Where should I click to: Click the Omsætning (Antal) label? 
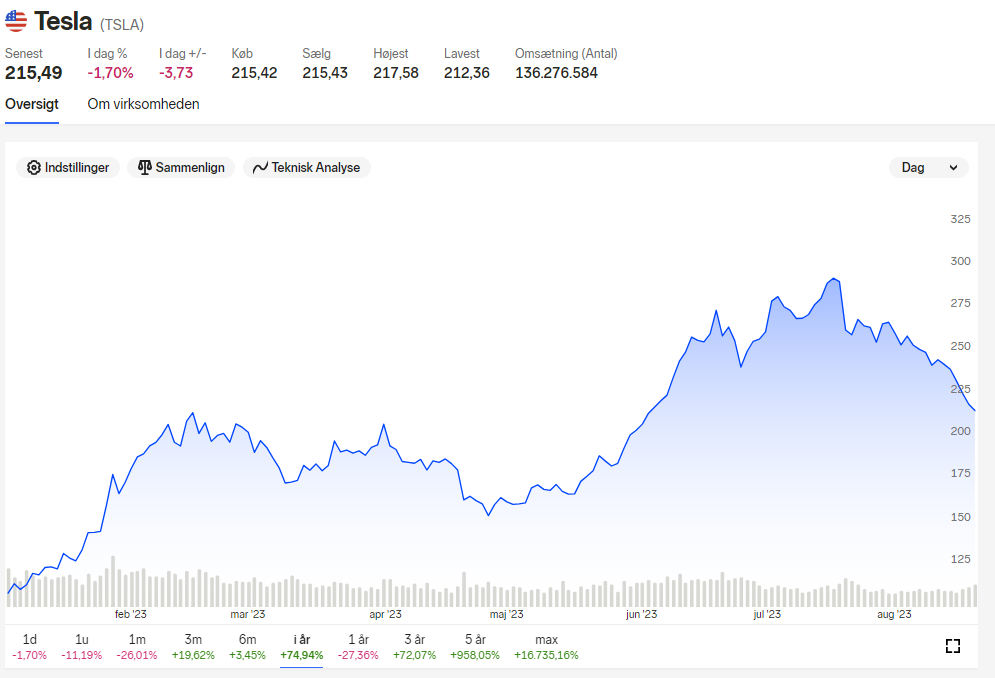coord(566,53)
